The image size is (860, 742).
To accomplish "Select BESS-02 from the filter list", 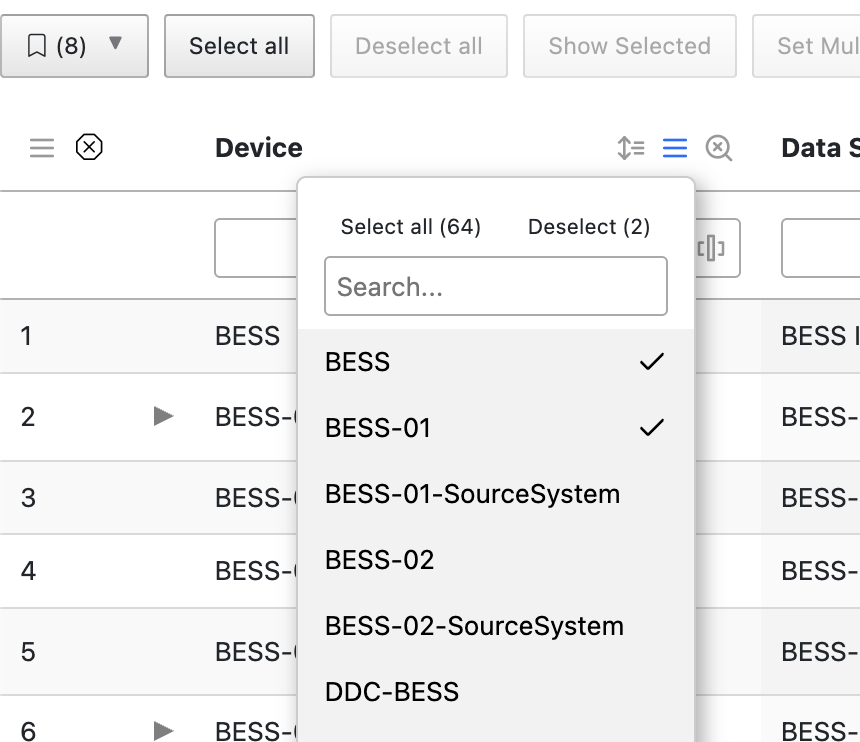I will 380,560.
